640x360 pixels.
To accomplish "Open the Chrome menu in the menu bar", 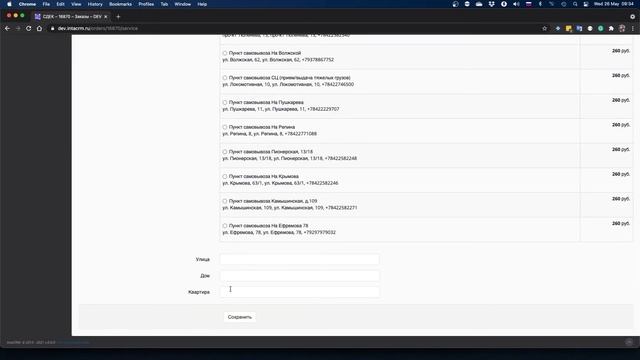I will pos(27,4).
